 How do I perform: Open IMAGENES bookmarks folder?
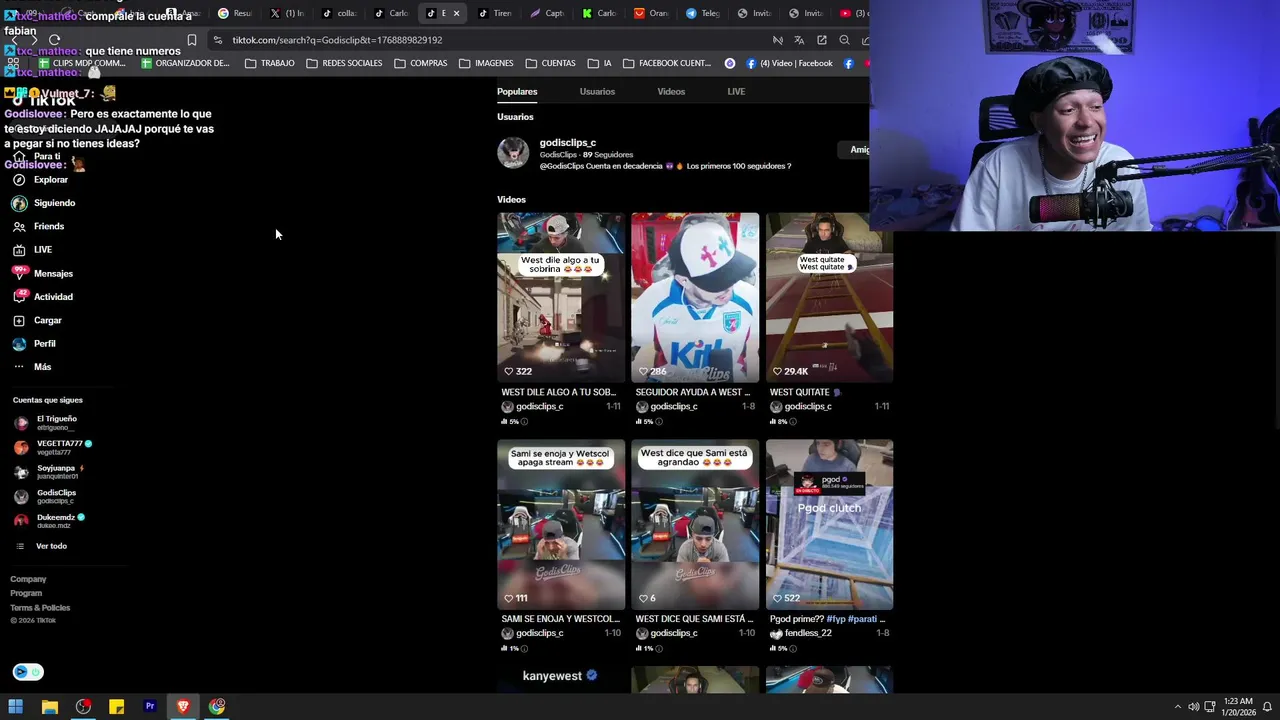[486, 63]
